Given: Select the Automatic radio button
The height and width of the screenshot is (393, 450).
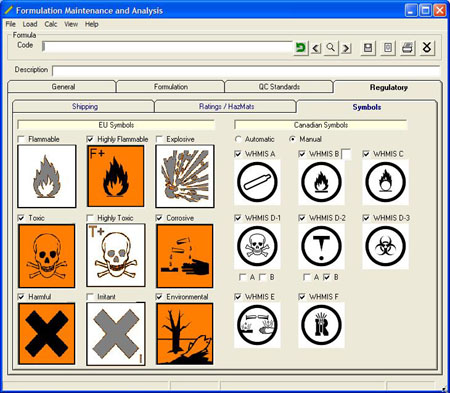Looking at the screenshot, I should pyautogui.click(x=238, y=139).
